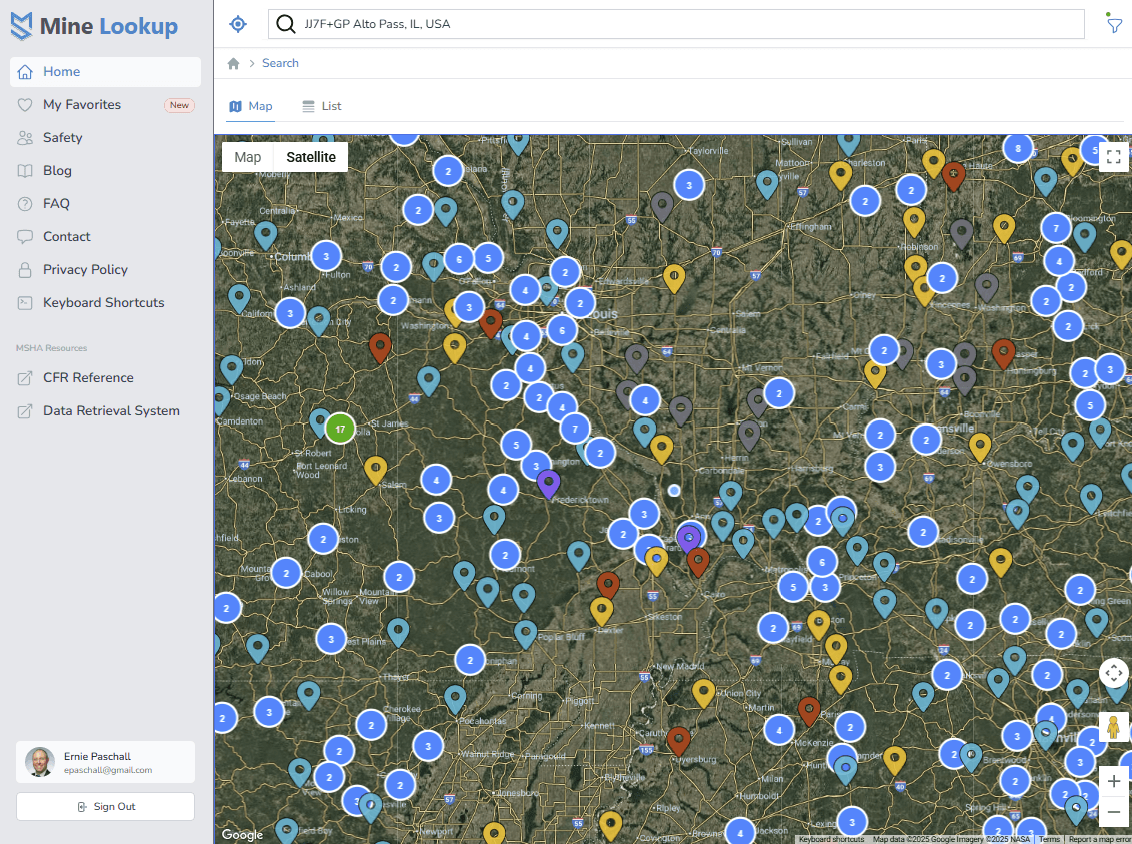Zoom in using the map's plus control

(x=1113, y=781)
